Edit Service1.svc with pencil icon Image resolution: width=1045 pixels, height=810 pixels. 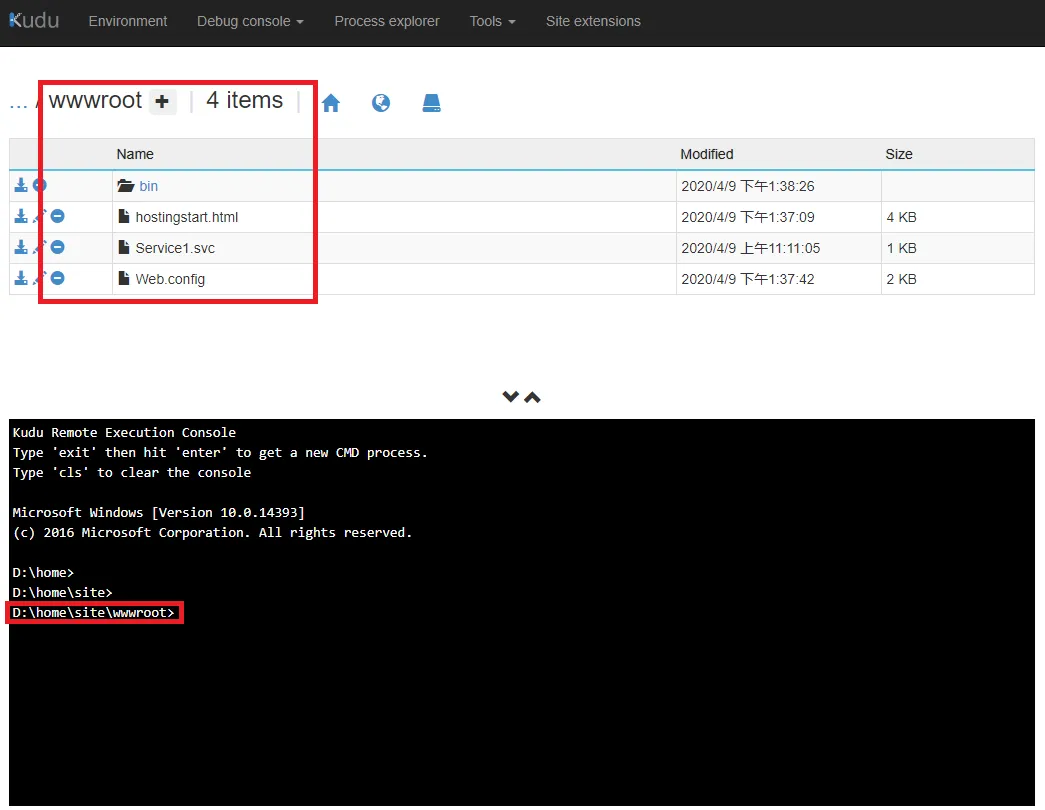[39, 247]
